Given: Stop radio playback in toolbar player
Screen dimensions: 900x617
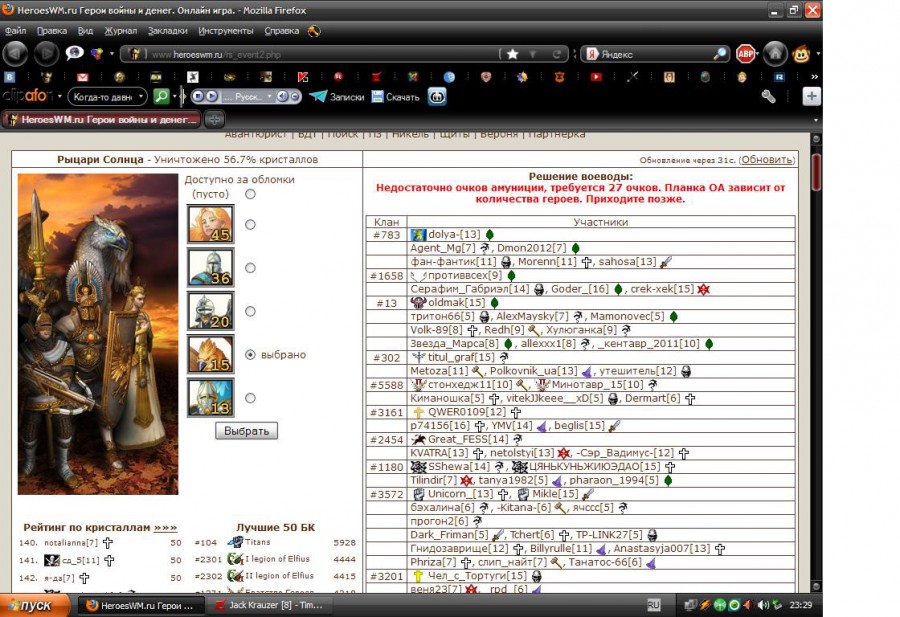Looking at the screenshot, I should [198, 96].
